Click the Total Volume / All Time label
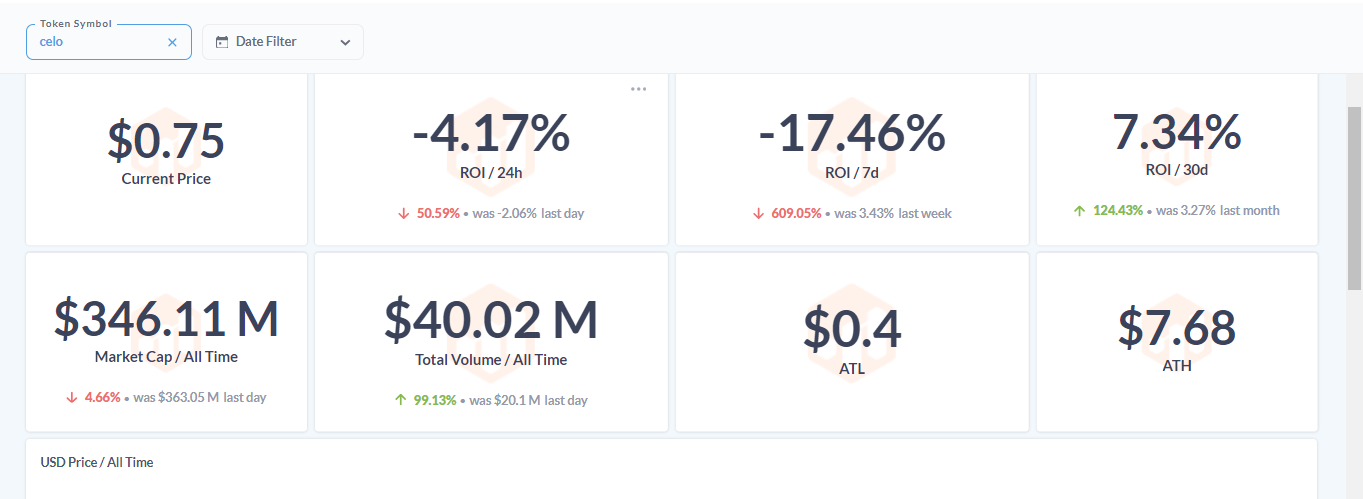The image size is (1363, 499). pyautogui.click(x=491, y=359)
